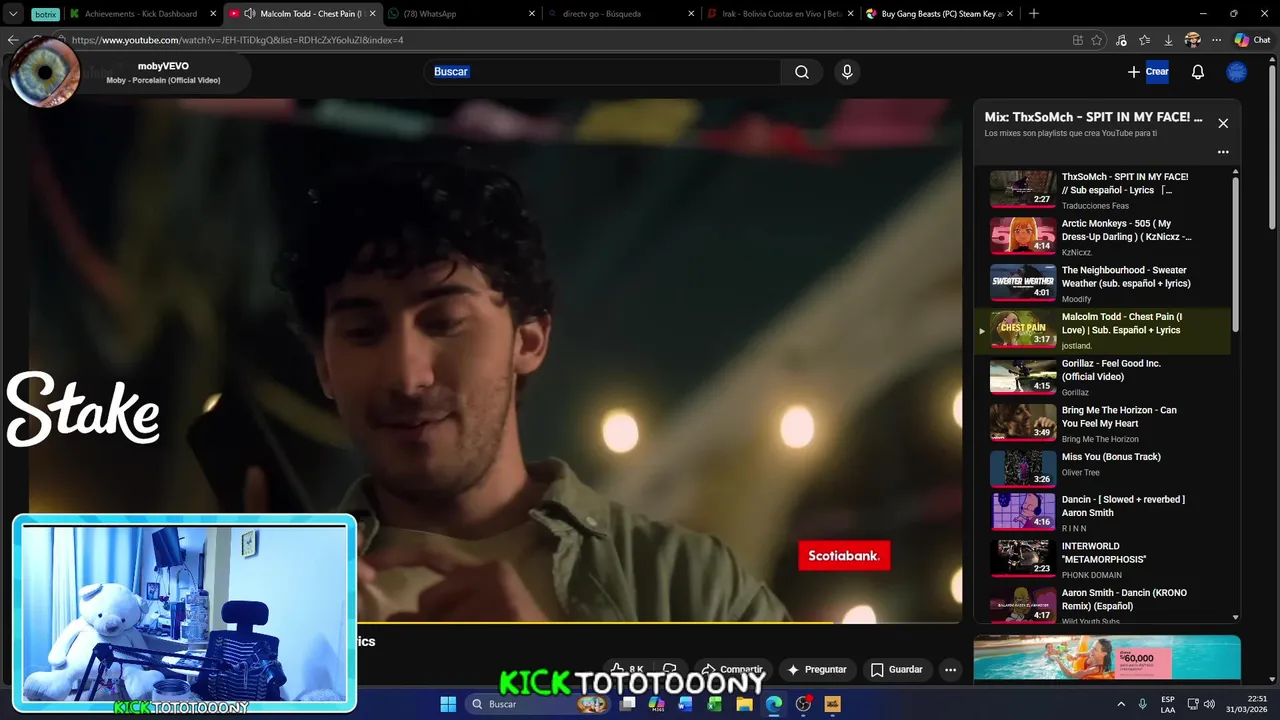Screen dimensions: 1280x720
Task: Switch to the Buy Gang Beasts Steam Key tab
Action: coord(938,14)
